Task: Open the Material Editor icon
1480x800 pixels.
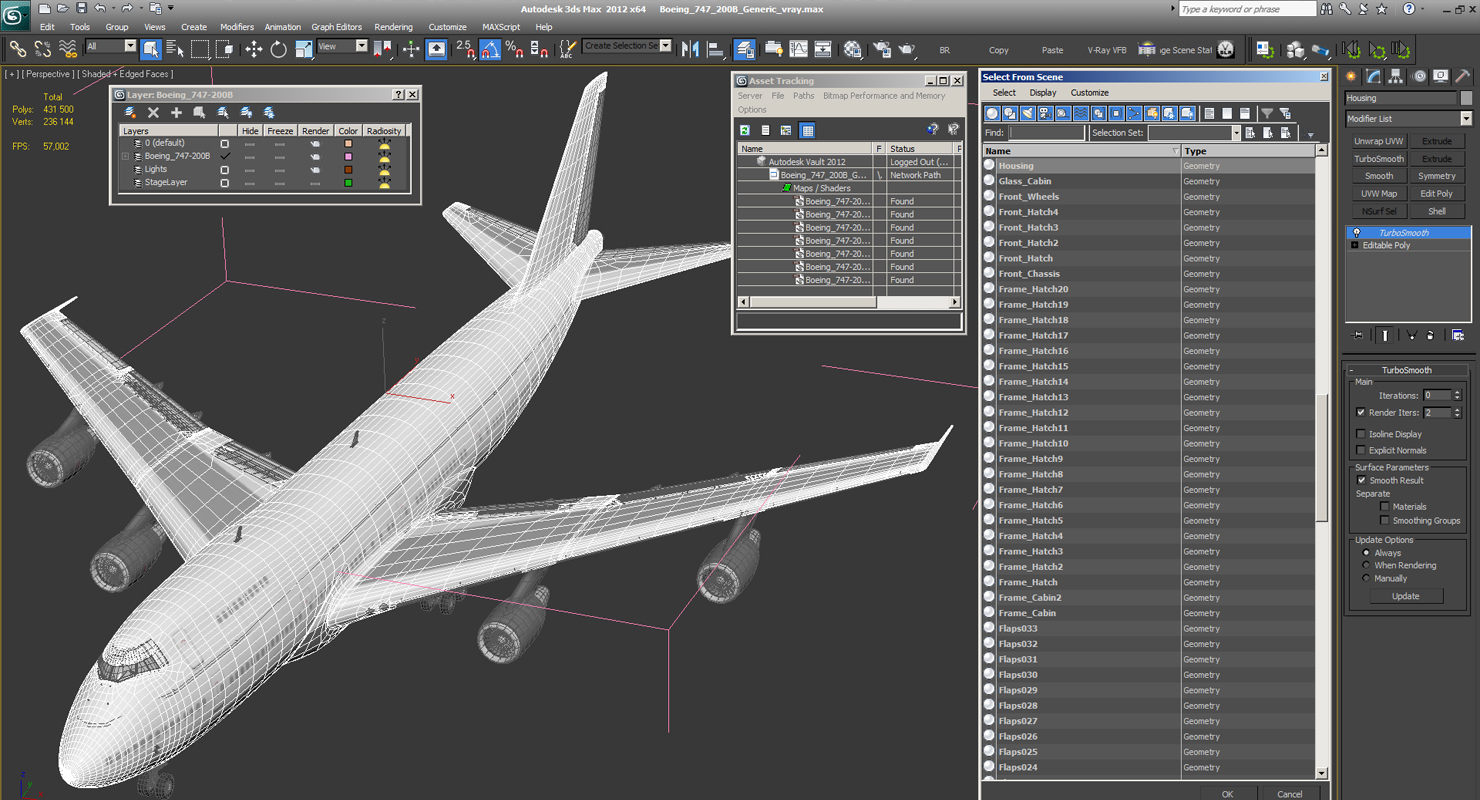Action: point(852,48)
